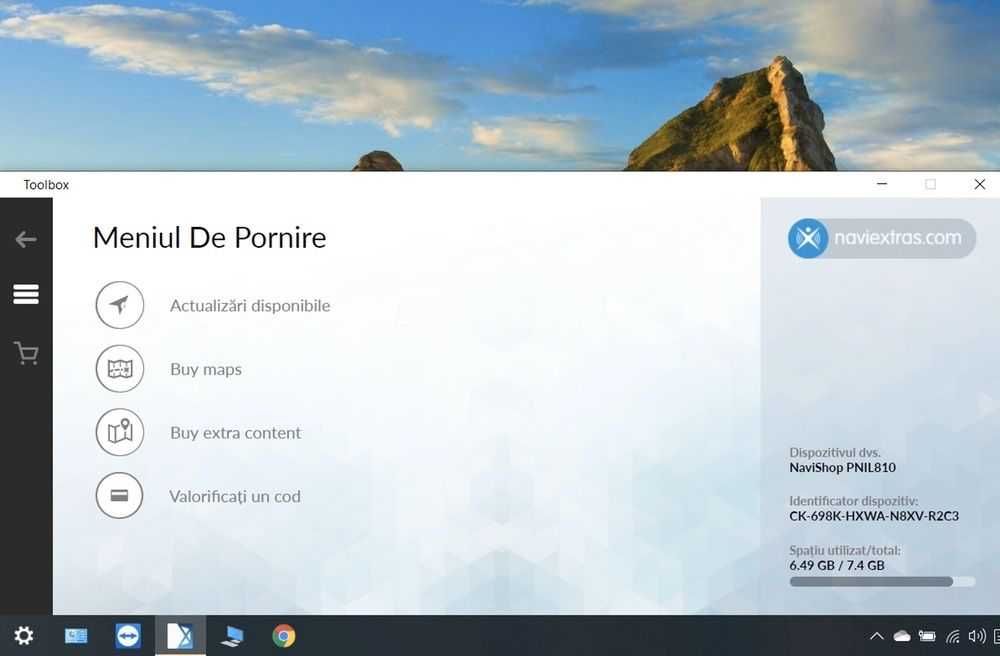Image resolution: width=1000 pixels, height=656 pixels.
Task: Open TeamViewer from the taskbar
Action: pos(128,636)
